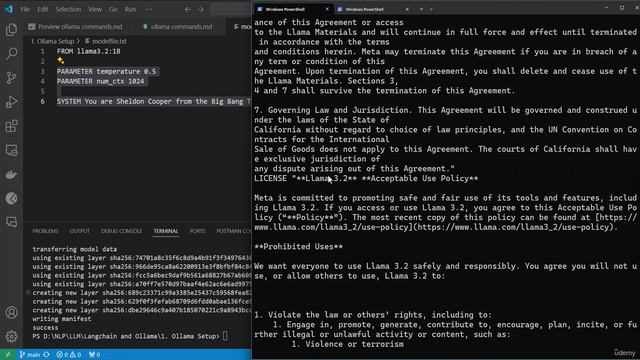Click the ports forwarded status indicator
The height and width of the screenshot is (360, 640).
(94, 355)
